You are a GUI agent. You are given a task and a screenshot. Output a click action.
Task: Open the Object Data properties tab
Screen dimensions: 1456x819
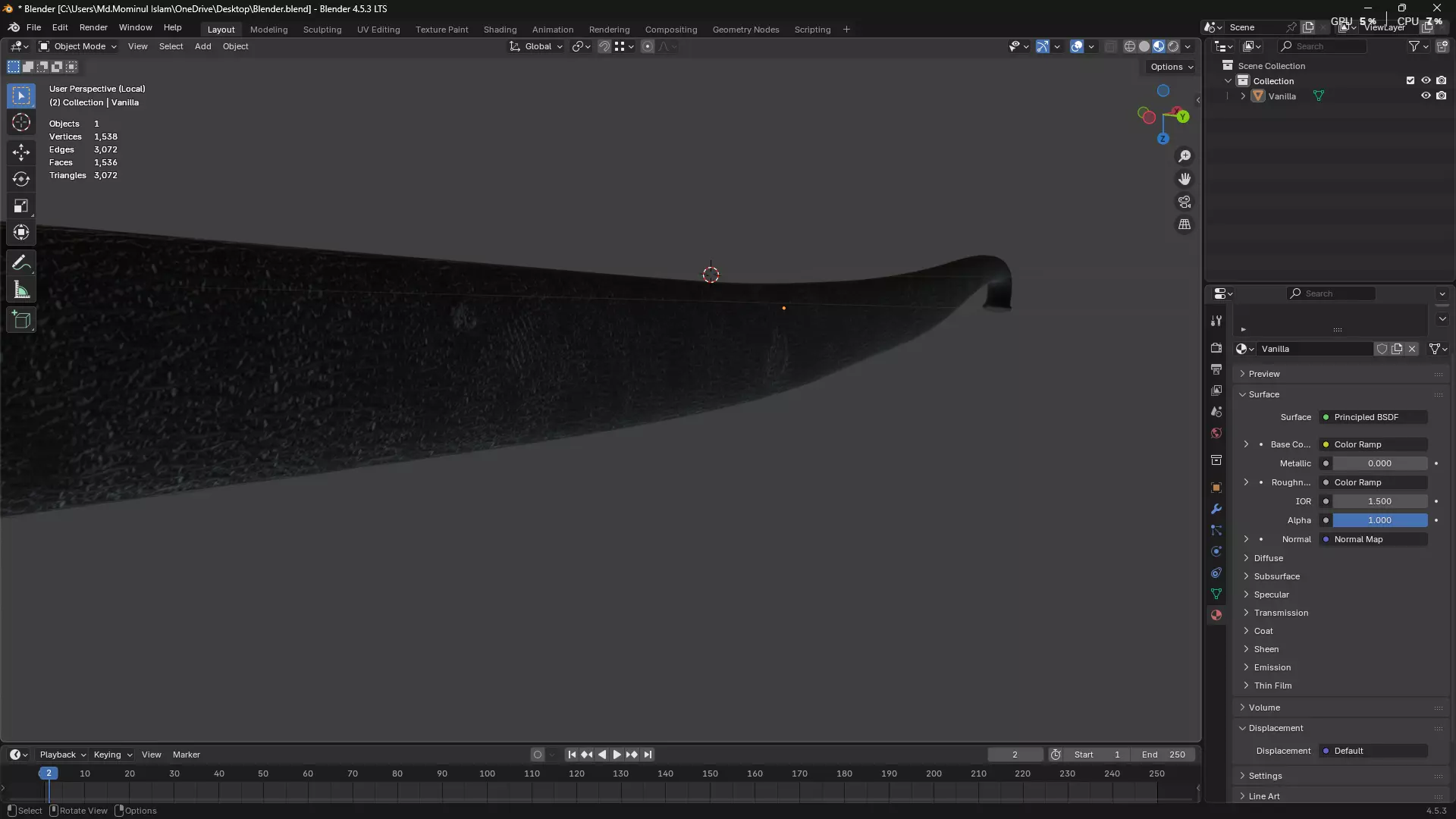1216,594
